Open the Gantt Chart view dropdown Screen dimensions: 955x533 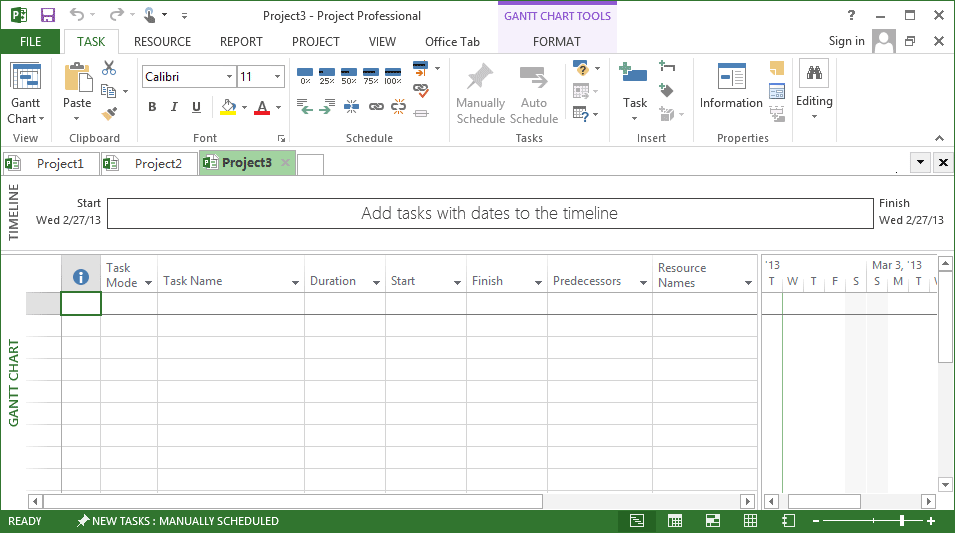point(25,119)
